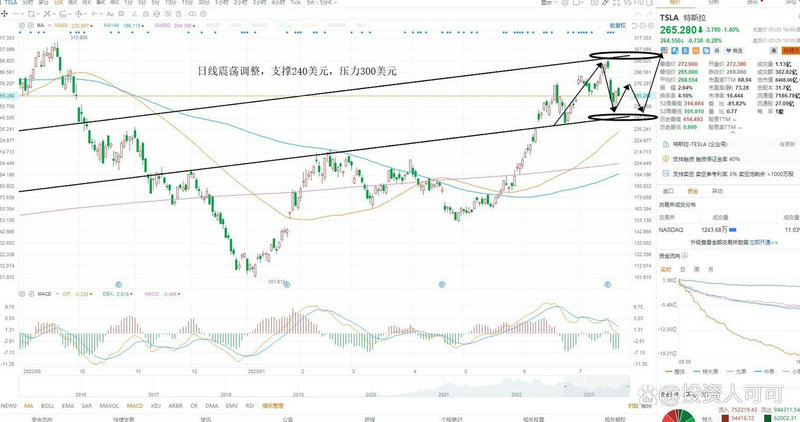Open the capital flow info icon
Screen dimensions: 800x422
click(685, 256)
